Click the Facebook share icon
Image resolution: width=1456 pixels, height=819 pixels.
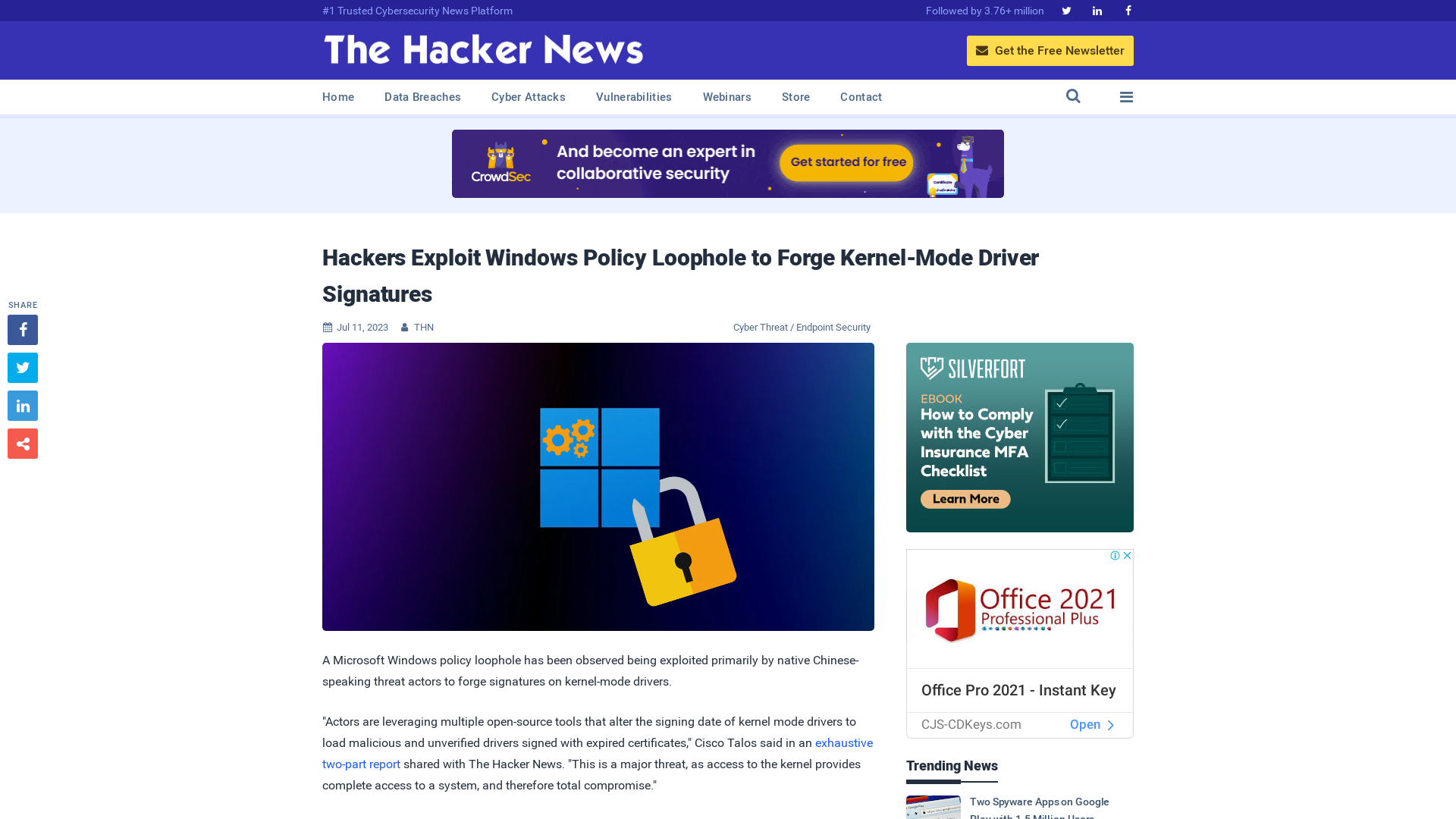[x=22, y=329]
